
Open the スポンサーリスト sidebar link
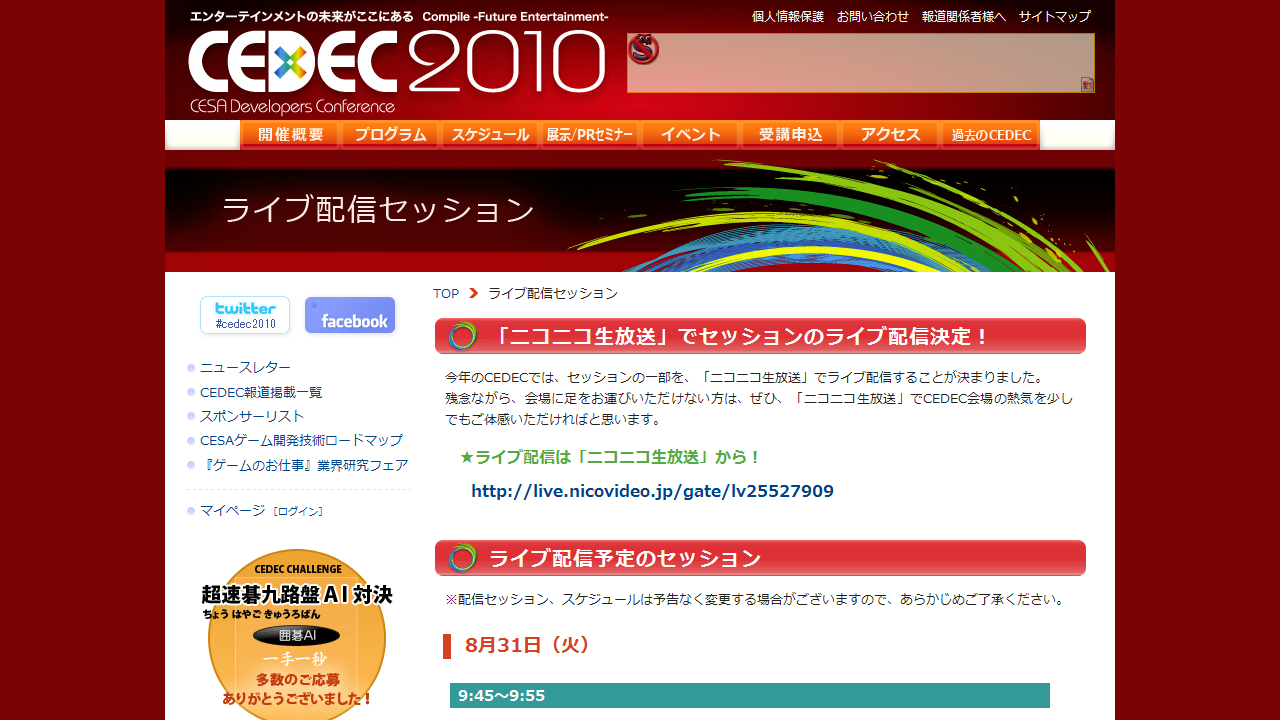(x=252, y=416)
